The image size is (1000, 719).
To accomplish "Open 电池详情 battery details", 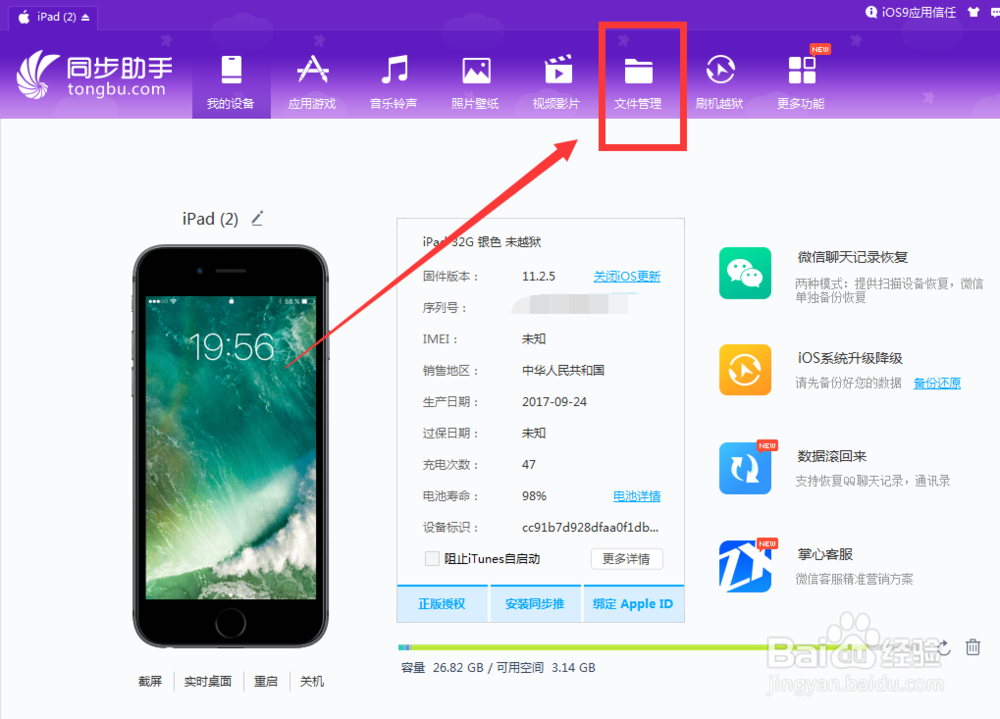I will pos(636,496).
